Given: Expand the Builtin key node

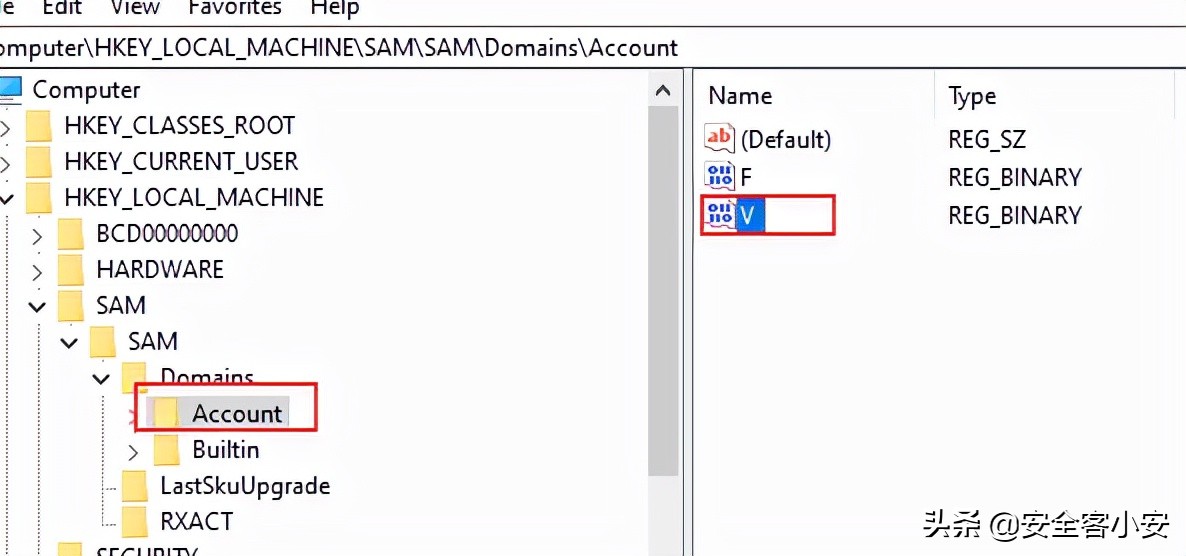Looking at the screenshot, I should (x=133, y=451).
